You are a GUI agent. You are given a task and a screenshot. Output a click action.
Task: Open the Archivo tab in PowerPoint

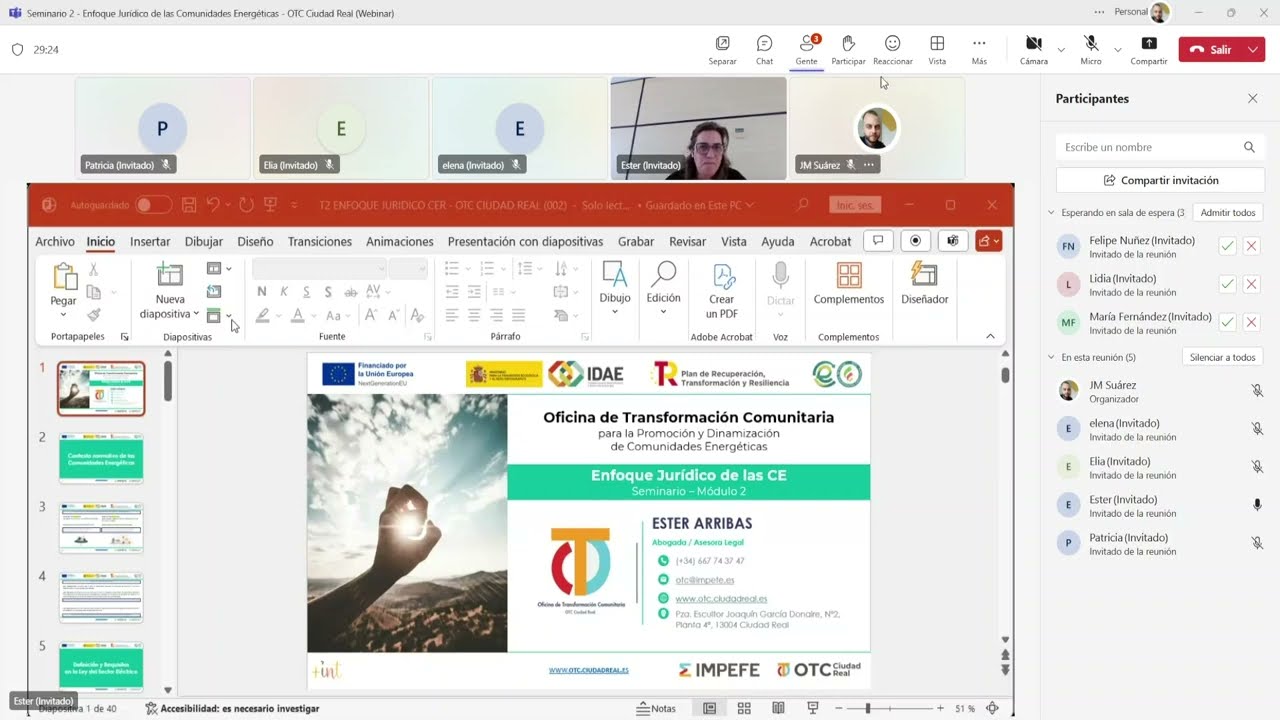(x=55, y=241)
